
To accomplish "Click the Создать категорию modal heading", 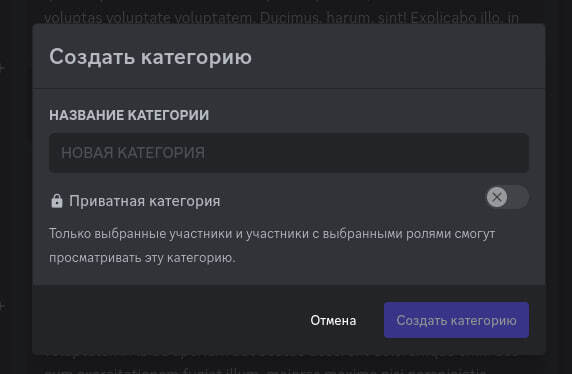I will (x=150, y=57).
